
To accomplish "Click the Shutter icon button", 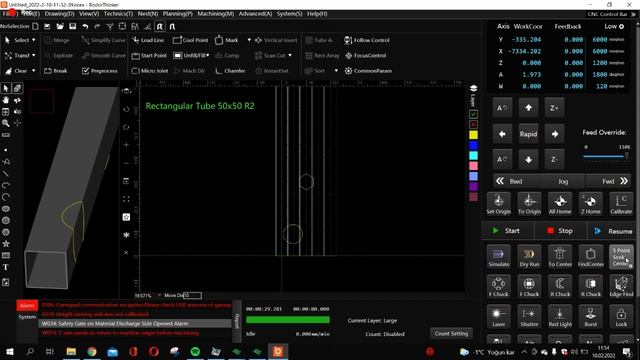I will point(529,316).
